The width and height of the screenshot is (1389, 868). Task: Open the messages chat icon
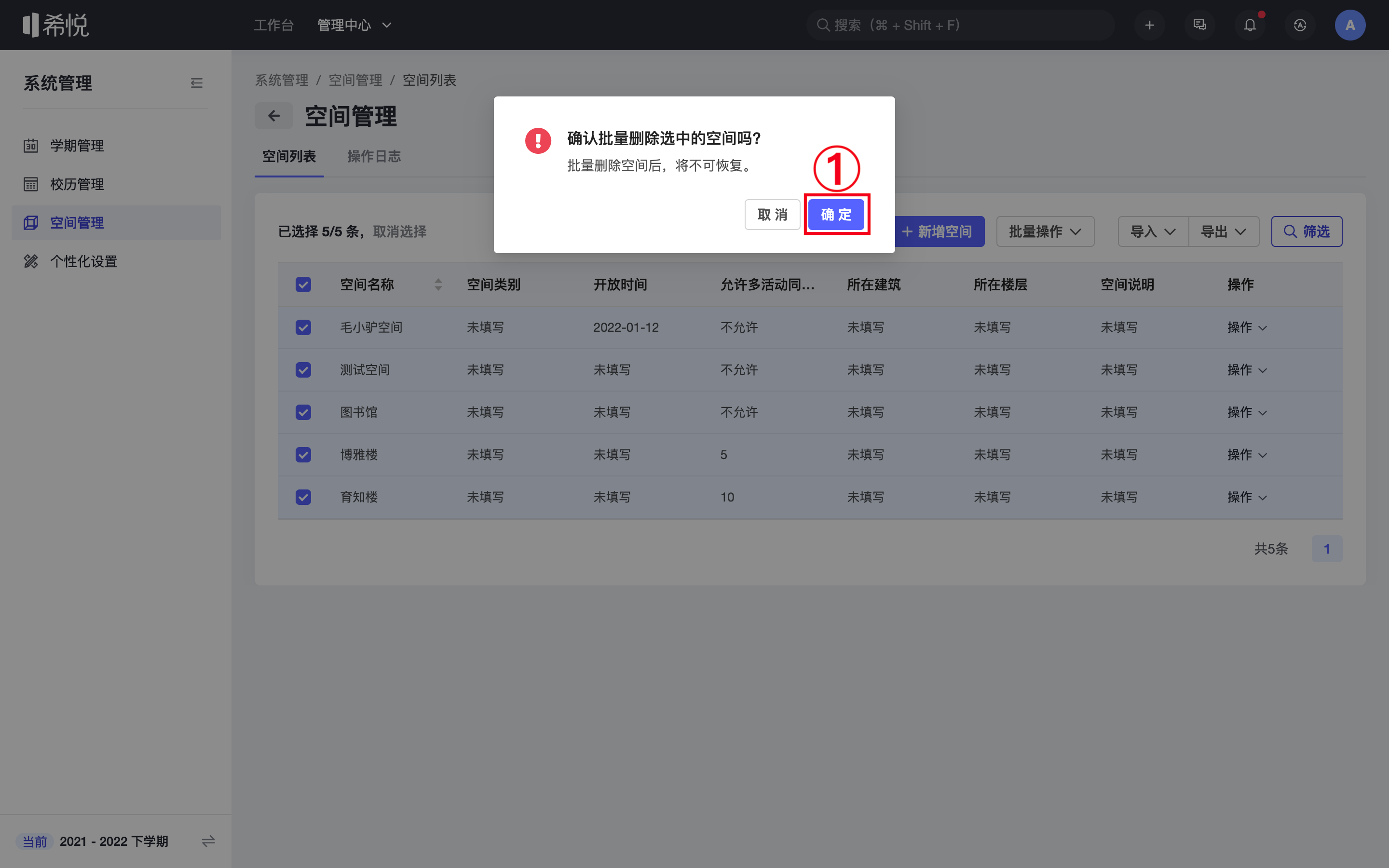(x=1199, y=25)
